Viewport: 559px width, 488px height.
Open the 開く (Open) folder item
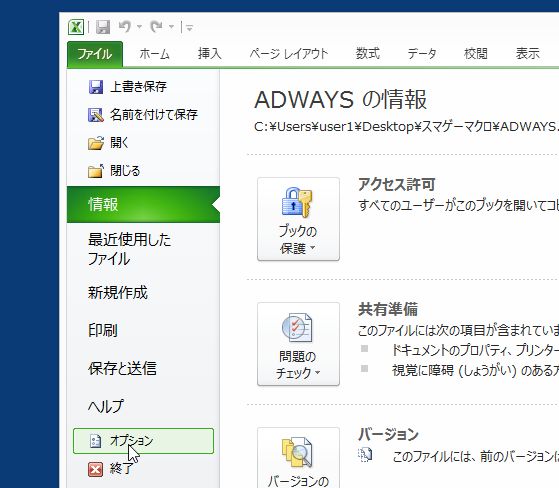coord(108,143)
